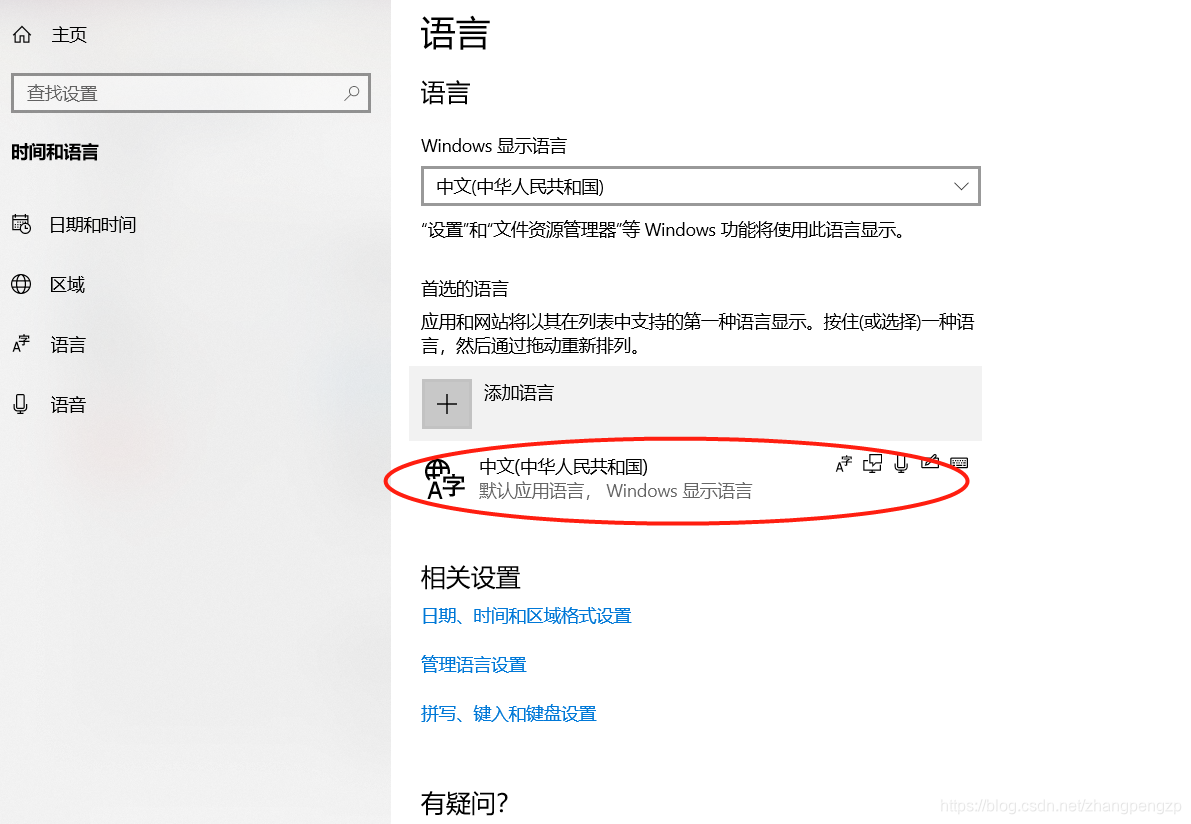
Task: Click the 首选的语言 heading
Action: pos(465,289)
